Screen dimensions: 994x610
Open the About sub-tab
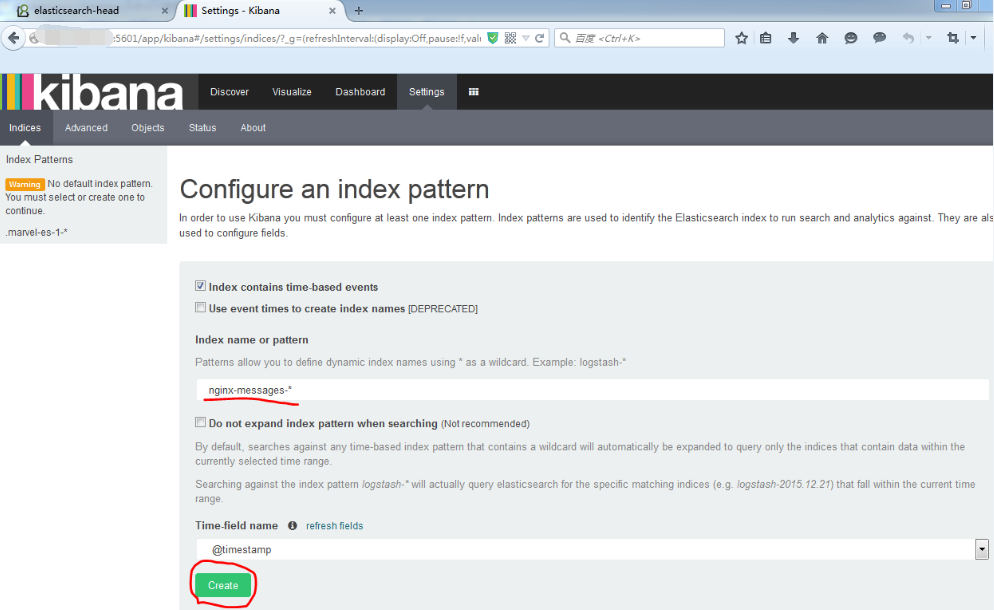click(253, 127)
